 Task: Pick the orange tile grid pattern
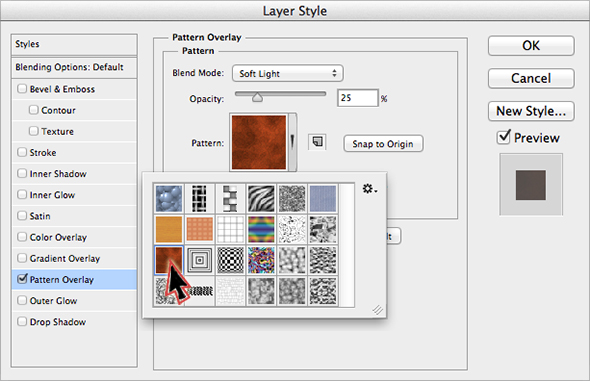pos(199,229)
